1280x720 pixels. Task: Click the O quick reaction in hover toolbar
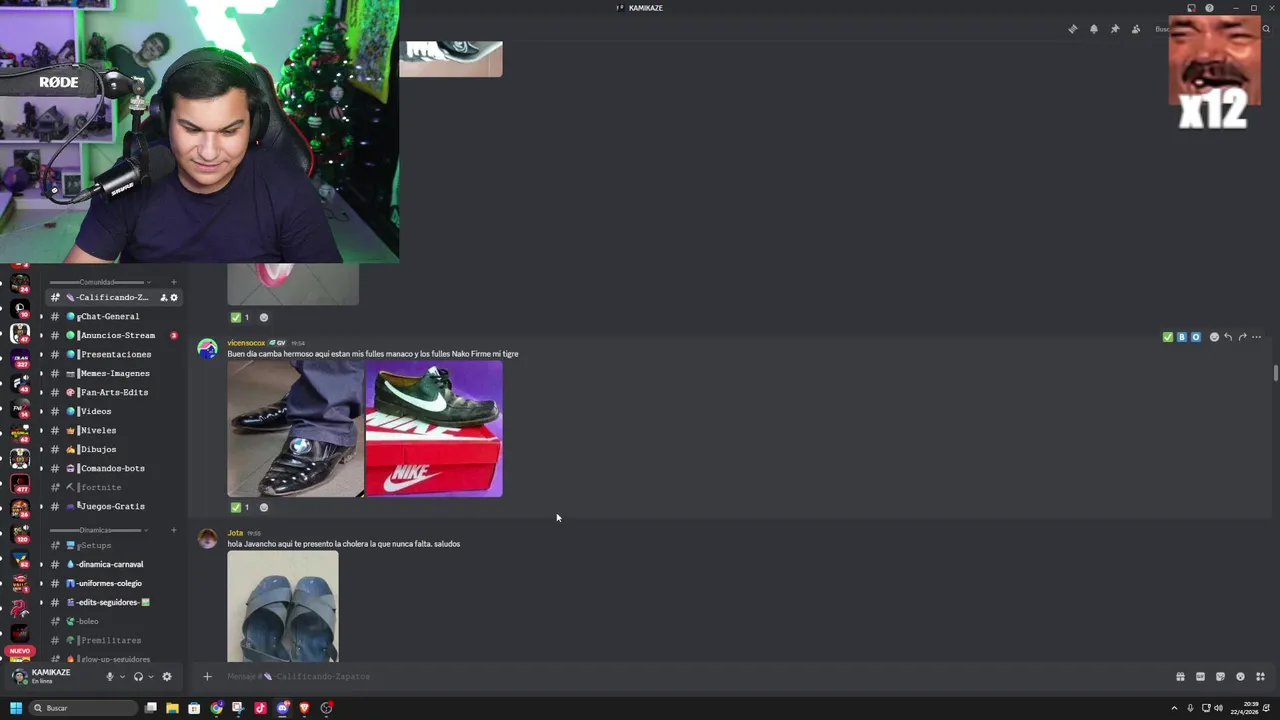(x=1195, y=337)
